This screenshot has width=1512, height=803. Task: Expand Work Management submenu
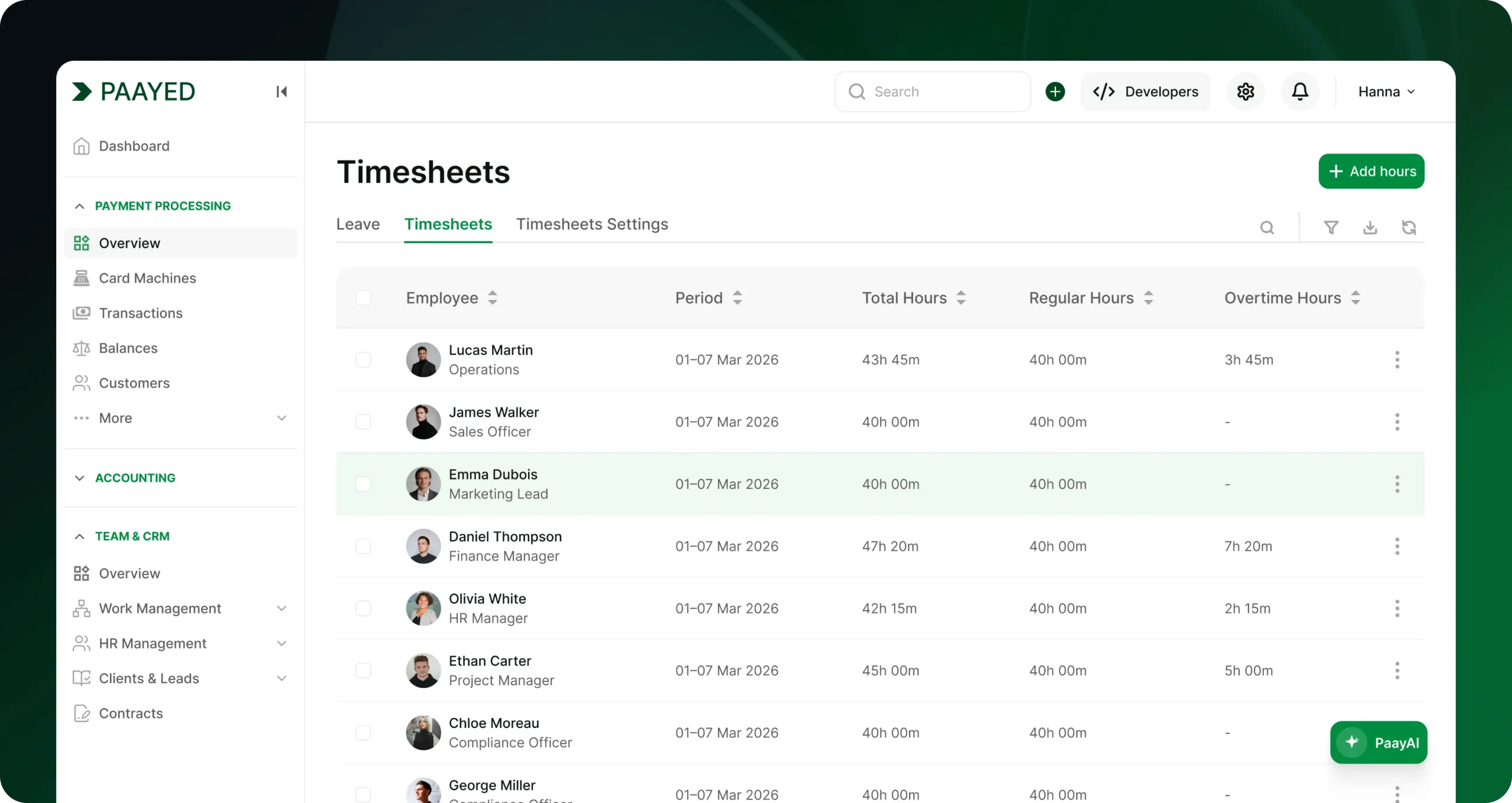pos(282,608)
